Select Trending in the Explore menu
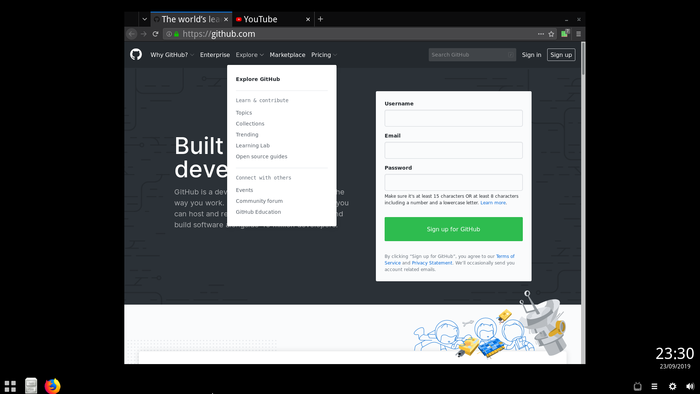Image resolution: width=700 pixels, height=394 pixels. point(247,134)
